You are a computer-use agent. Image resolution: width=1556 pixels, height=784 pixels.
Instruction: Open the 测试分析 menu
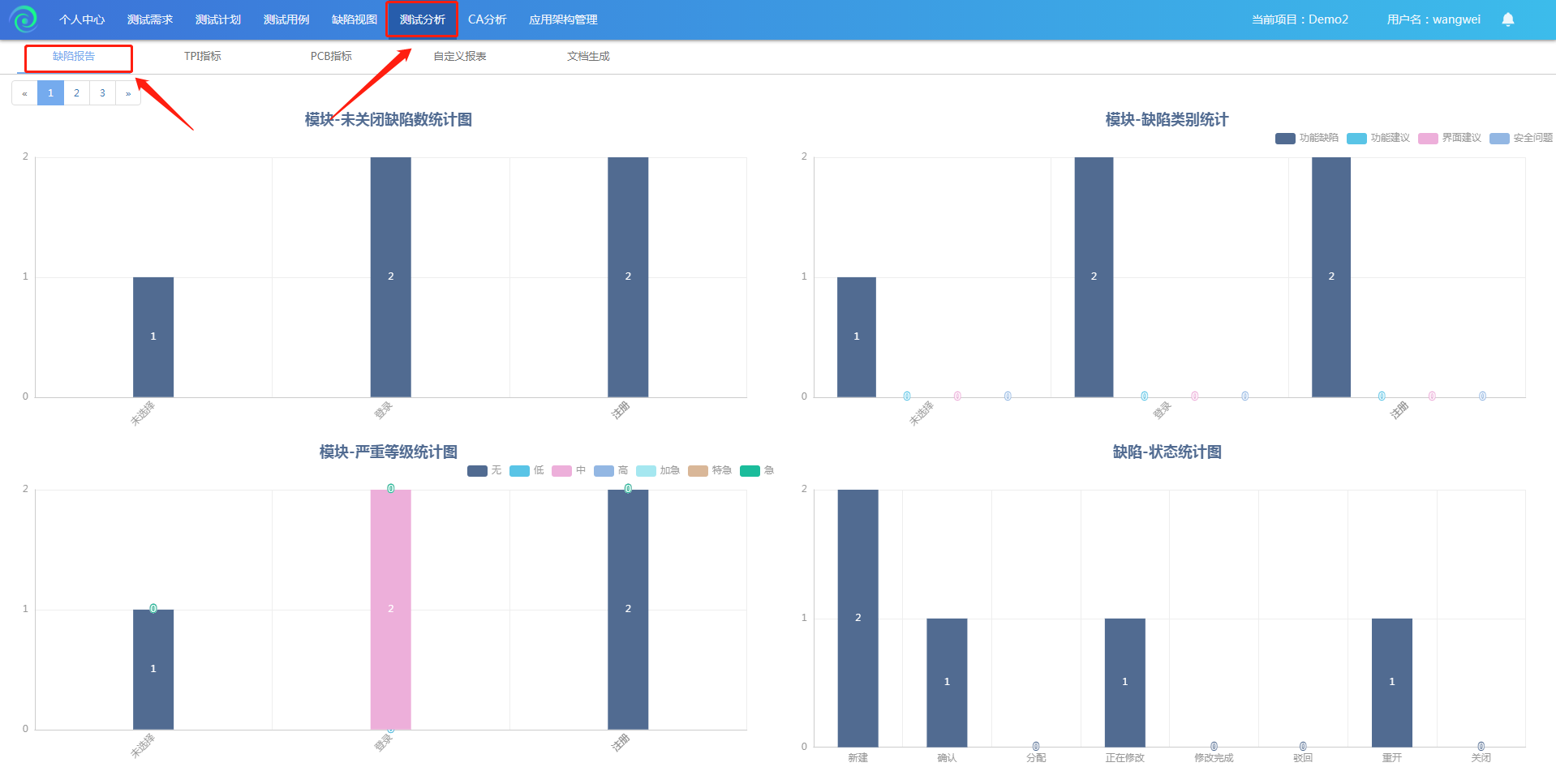click(422, 19)
